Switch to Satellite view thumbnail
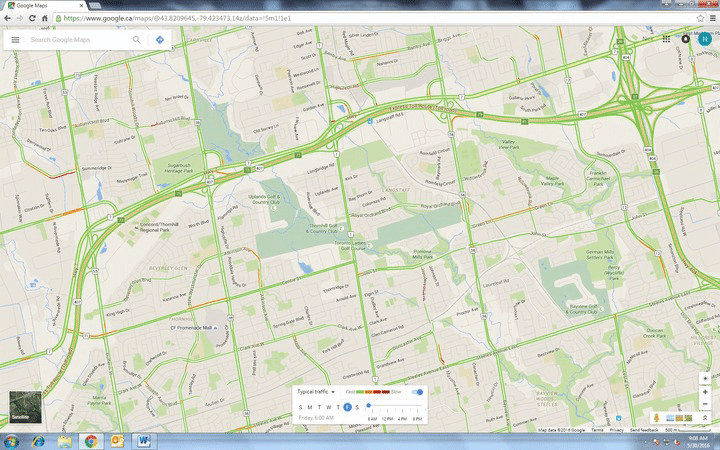The image size is (720, 450). 21,404
